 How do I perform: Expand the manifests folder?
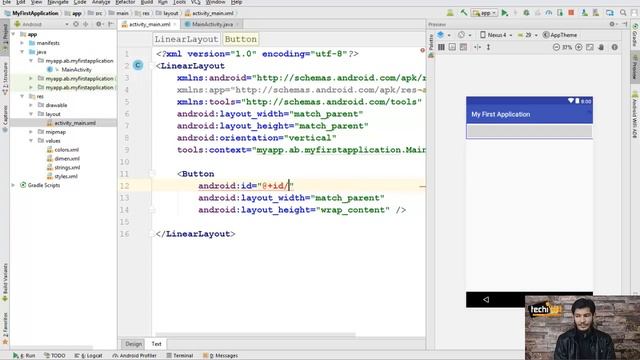[x=22, y=43]
